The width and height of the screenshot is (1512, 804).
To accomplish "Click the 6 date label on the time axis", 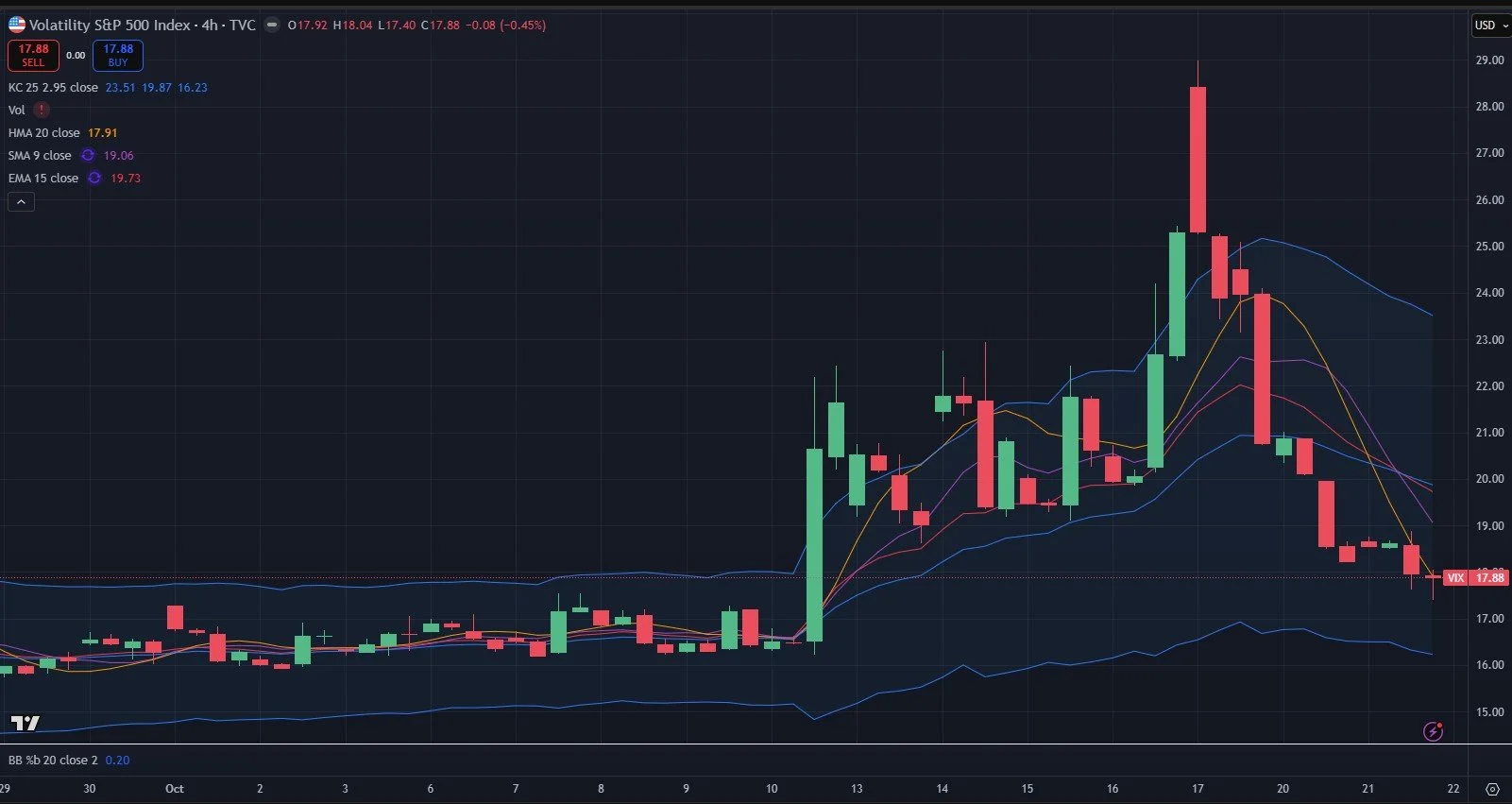I will (431, 788).
